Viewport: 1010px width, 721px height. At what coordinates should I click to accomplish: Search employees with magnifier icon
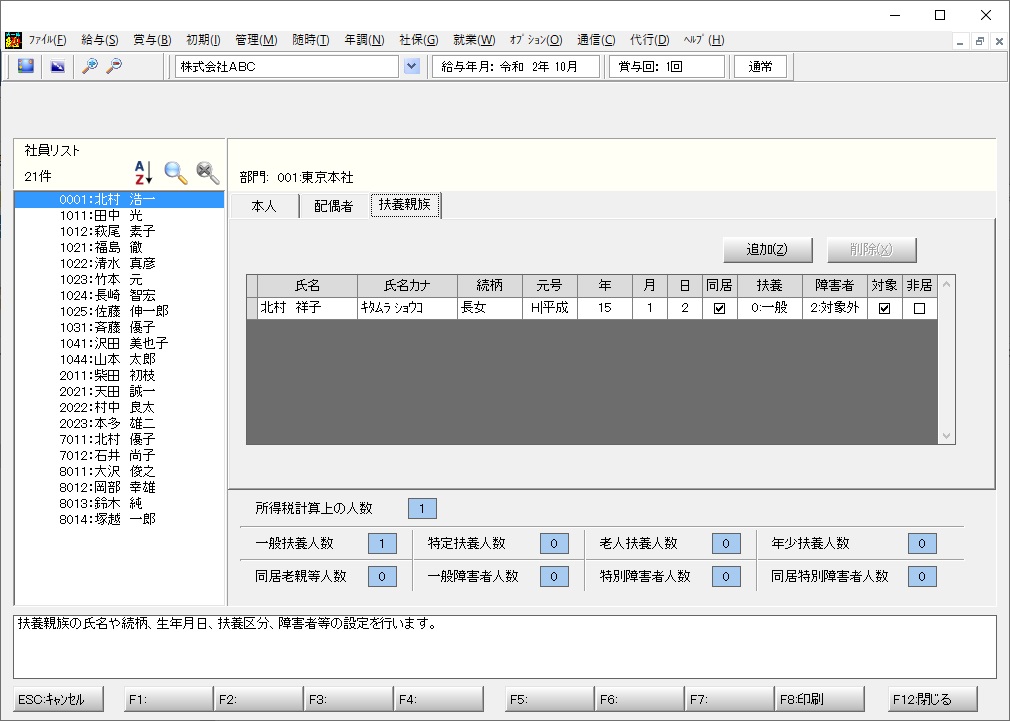pos(175,173)
